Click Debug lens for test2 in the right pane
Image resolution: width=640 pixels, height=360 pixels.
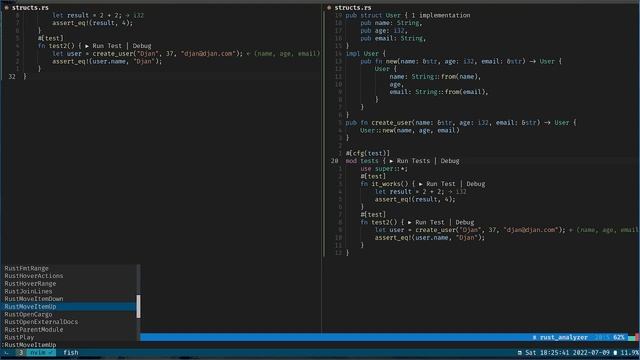pos(464,222)
